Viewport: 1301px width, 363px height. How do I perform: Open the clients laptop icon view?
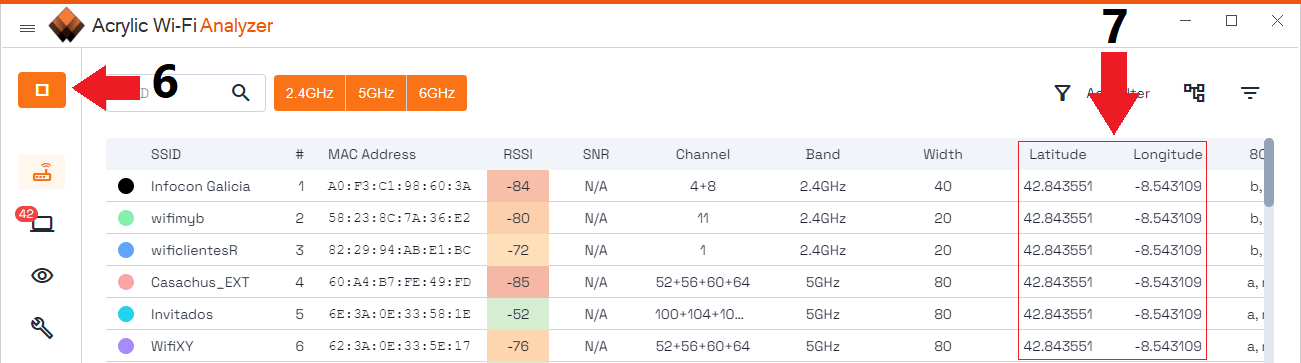40,223
